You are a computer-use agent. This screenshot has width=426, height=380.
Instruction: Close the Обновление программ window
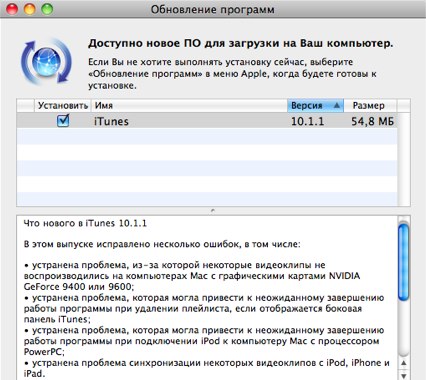pyautogui.click(x=12, y=9)
